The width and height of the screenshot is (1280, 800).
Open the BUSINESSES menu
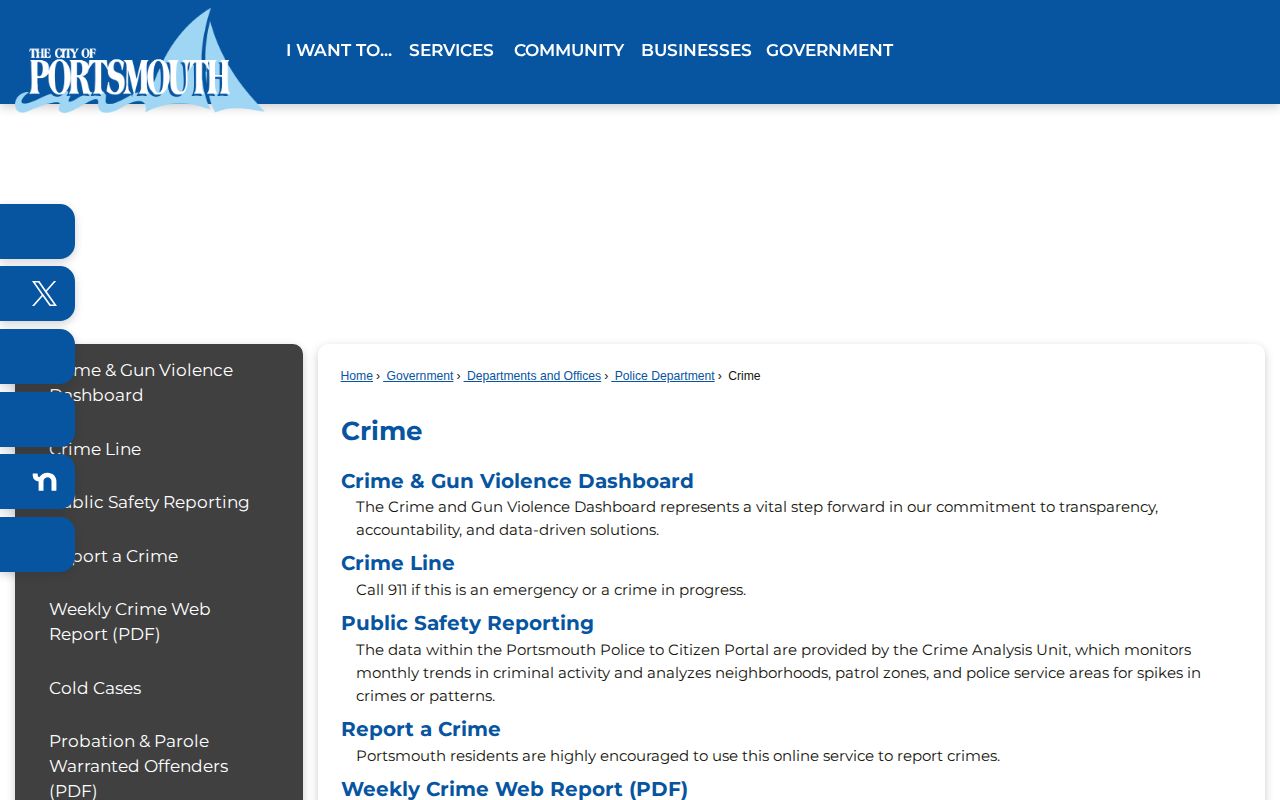coord(696,50)
